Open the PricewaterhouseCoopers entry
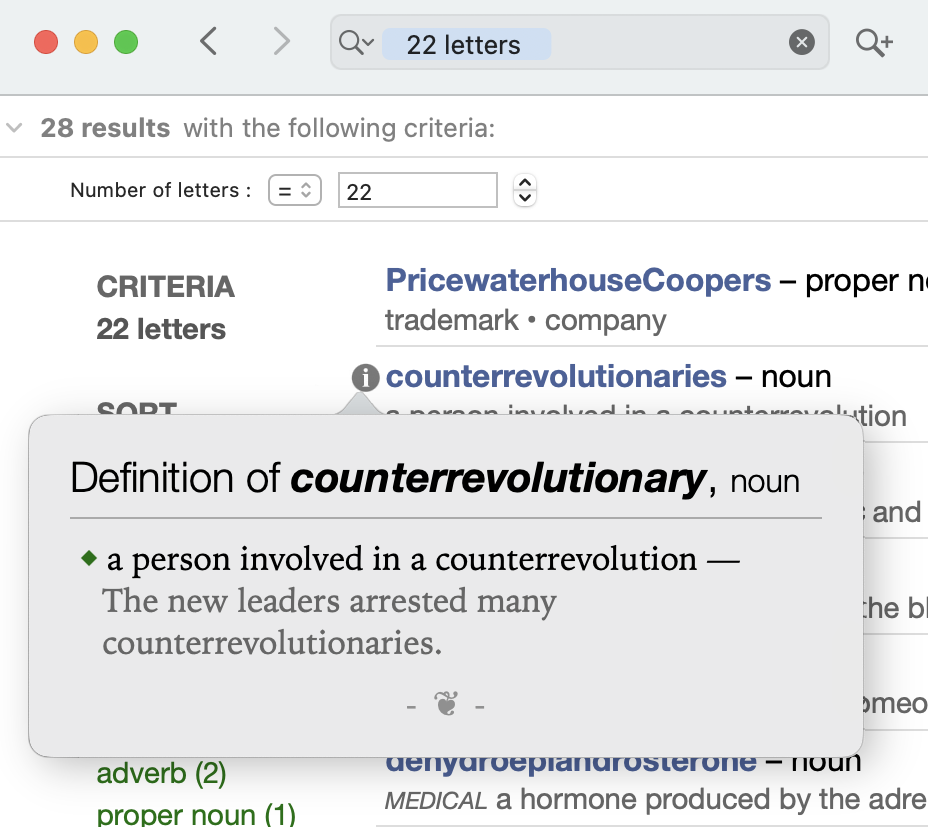 578,281
